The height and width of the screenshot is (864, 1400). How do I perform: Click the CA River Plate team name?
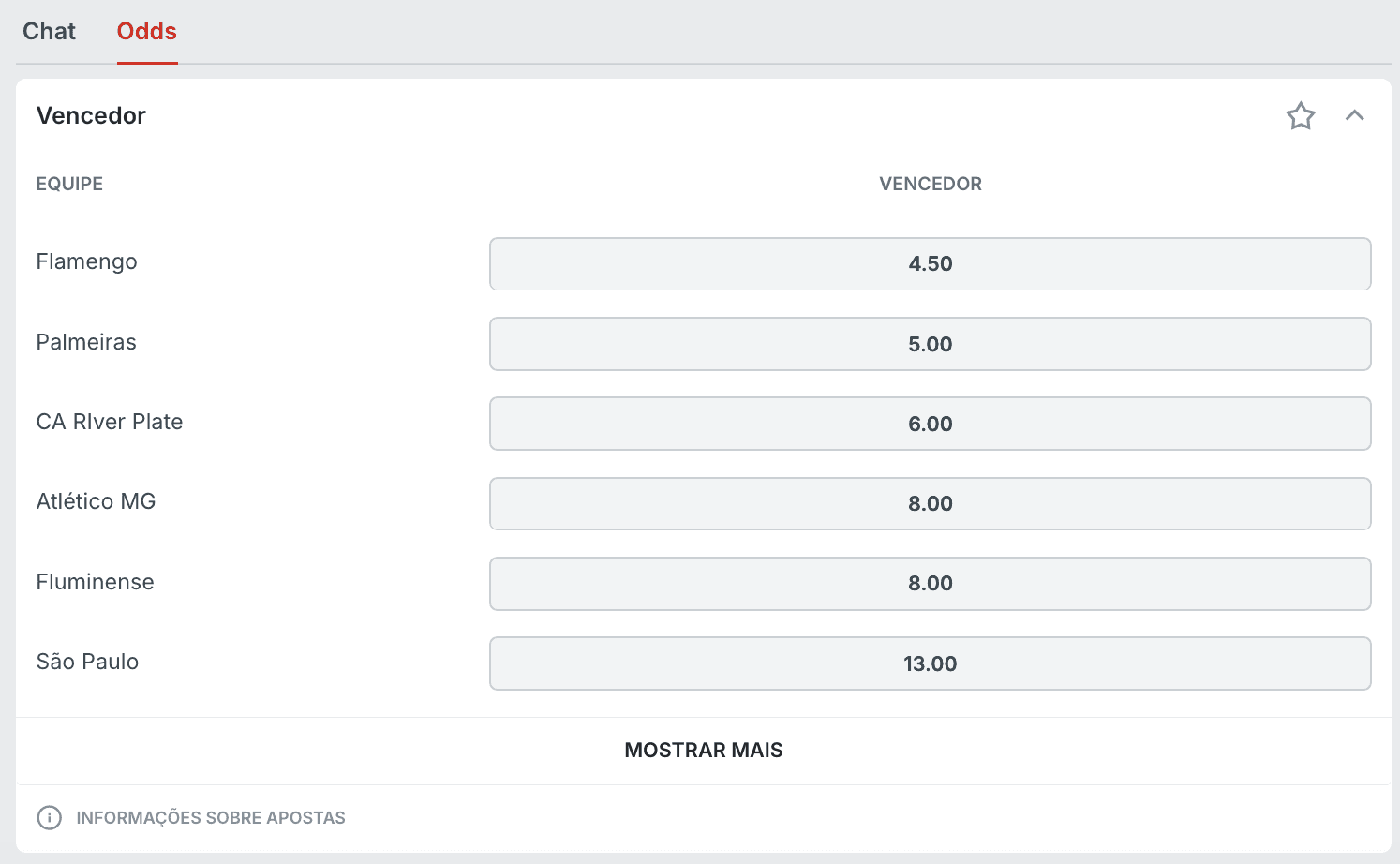click(x=109, y=422)
